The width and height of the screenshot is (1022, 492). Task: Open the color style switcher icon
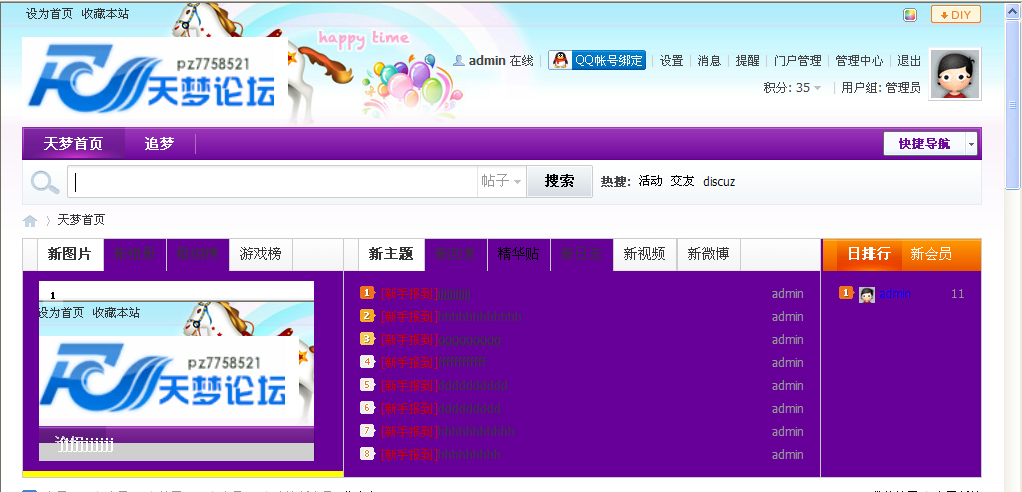(x=910, y=15)
